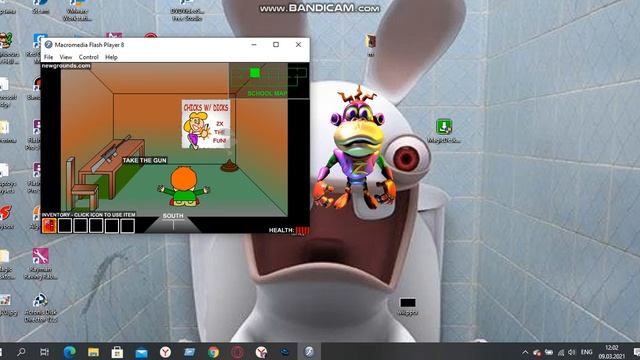
Task: Click the poster on the back wall
Action: click(x=206, y=124)
